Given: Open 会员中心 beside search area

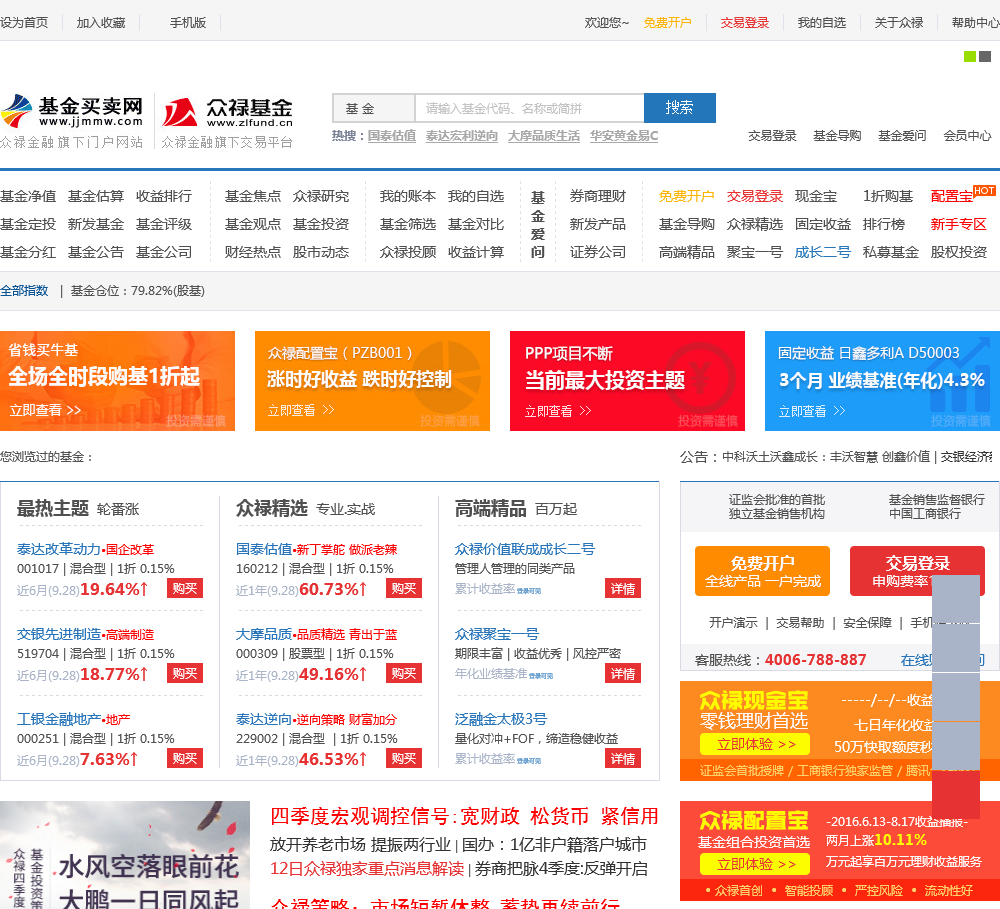Looking at the screenshot, I should pyautogui.click(x=967, y=136).
